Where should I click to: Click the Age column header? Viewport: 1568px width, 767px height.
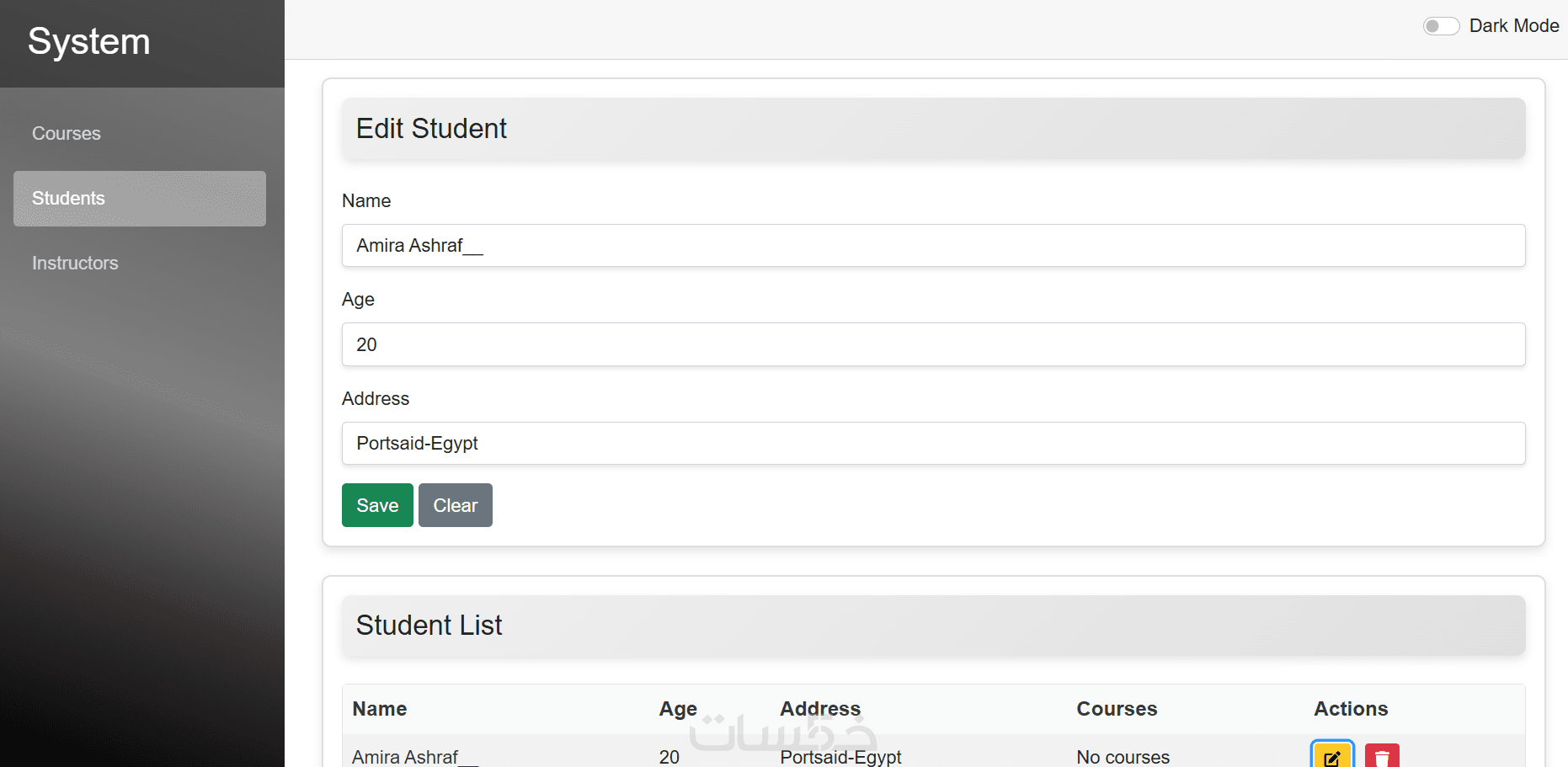coord(678,709)
